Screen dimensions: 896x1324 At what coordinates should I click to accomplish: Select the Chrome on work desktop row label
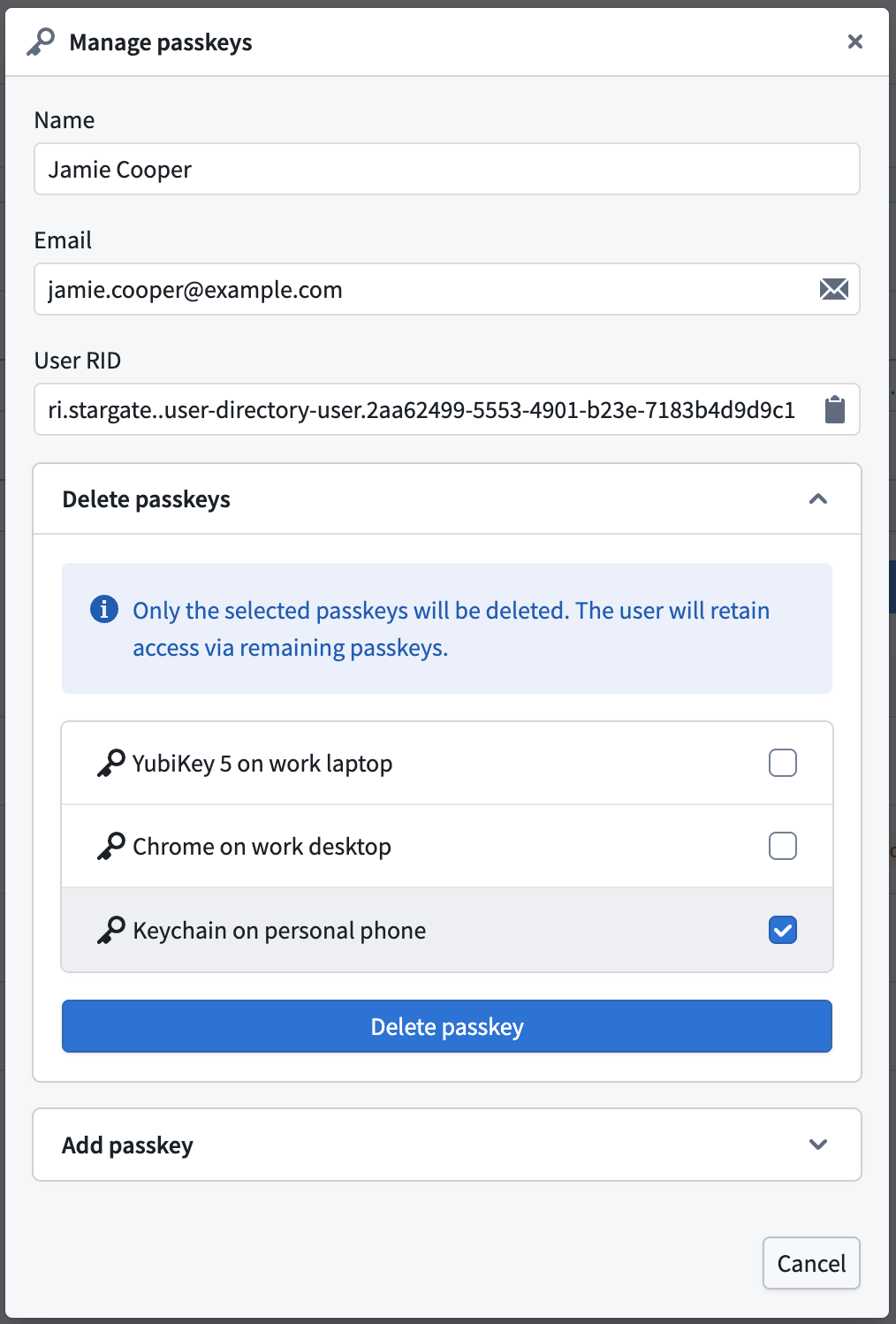click(262, 847)
